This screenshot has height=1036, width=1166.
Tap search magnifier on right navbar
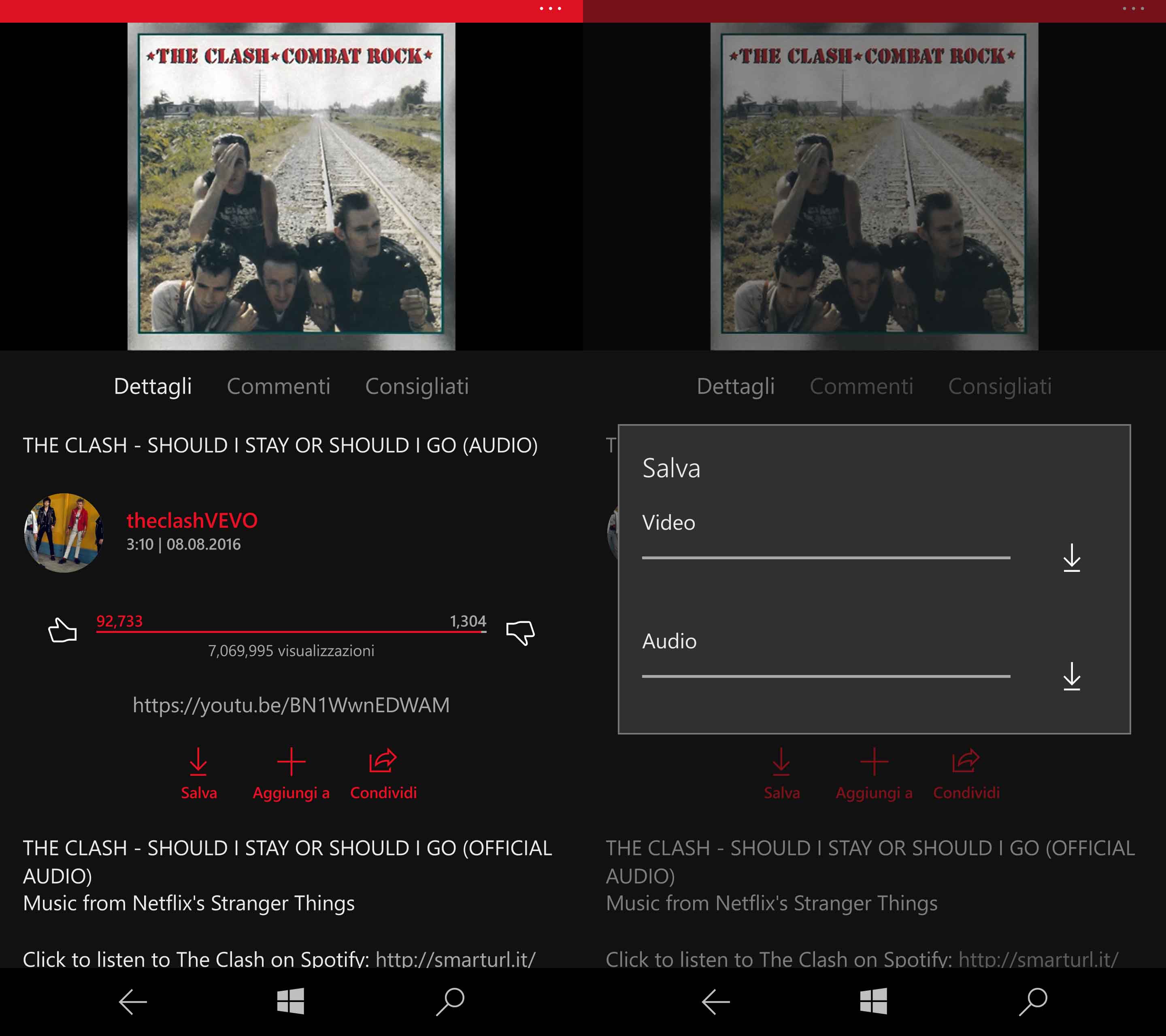[x=1033, y=1002]
